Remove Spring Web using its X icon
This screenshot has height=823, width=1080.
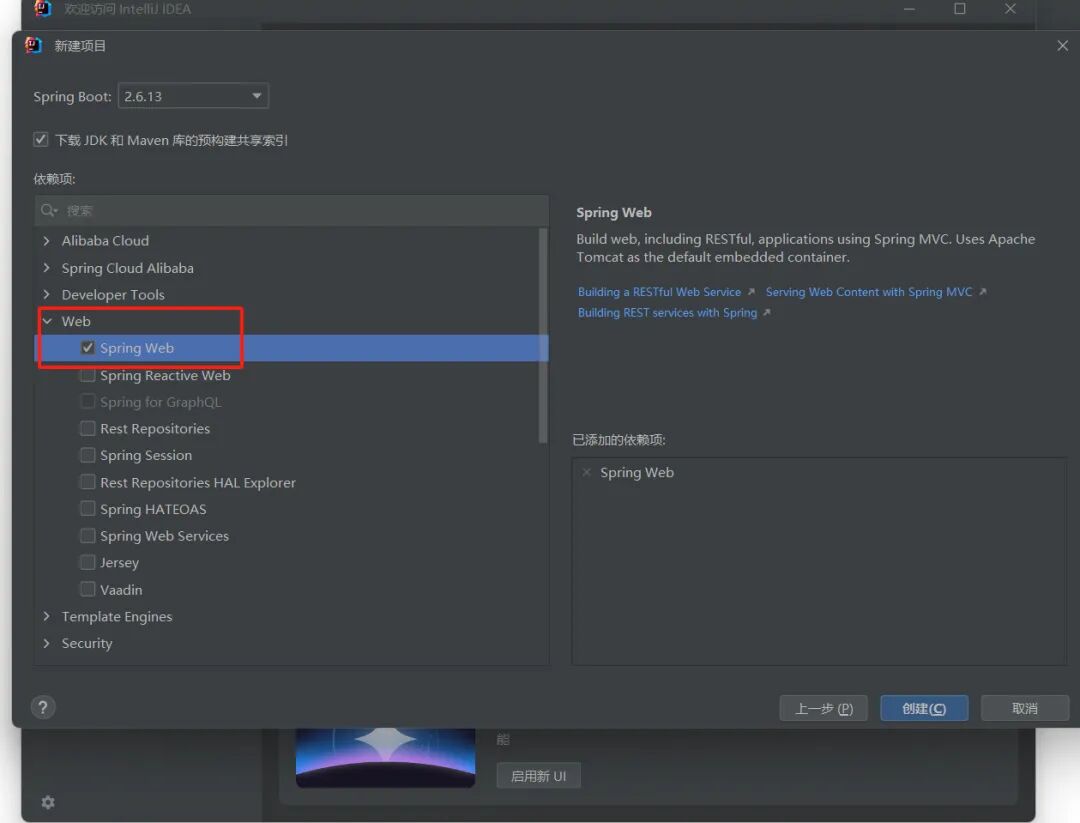click(x=586, y=472)
